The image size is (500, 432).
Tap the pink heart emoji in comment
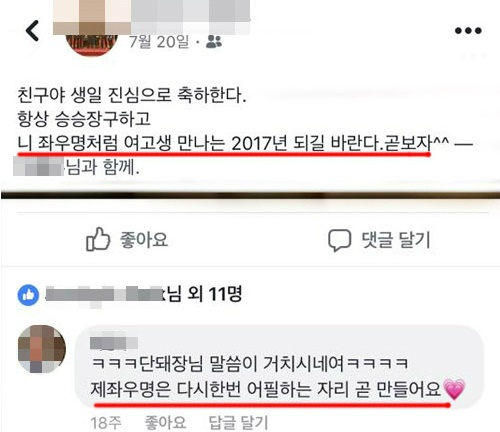click(455, 389)
